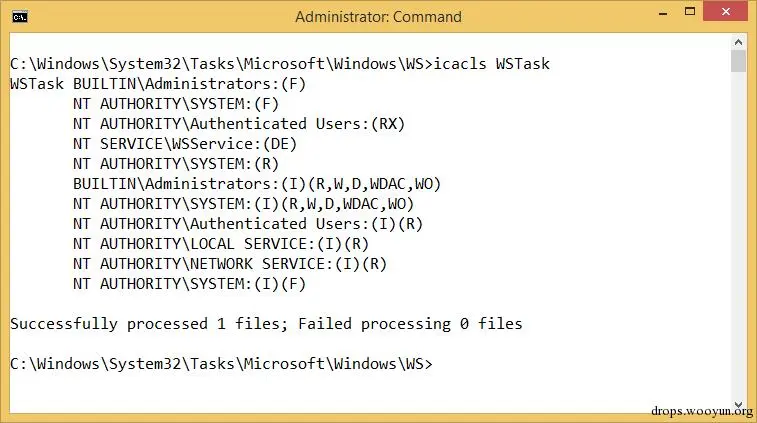Viewport: 757px width, 423px height.
Task: Maximize the command prompt window
Action: tap(690, 12)
